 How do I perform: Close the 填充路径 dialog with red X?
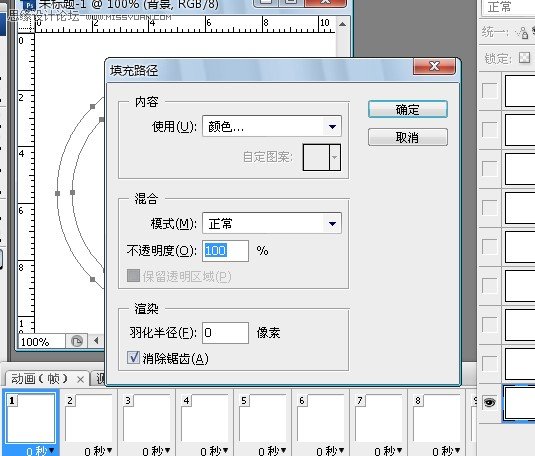click(434, 66)
